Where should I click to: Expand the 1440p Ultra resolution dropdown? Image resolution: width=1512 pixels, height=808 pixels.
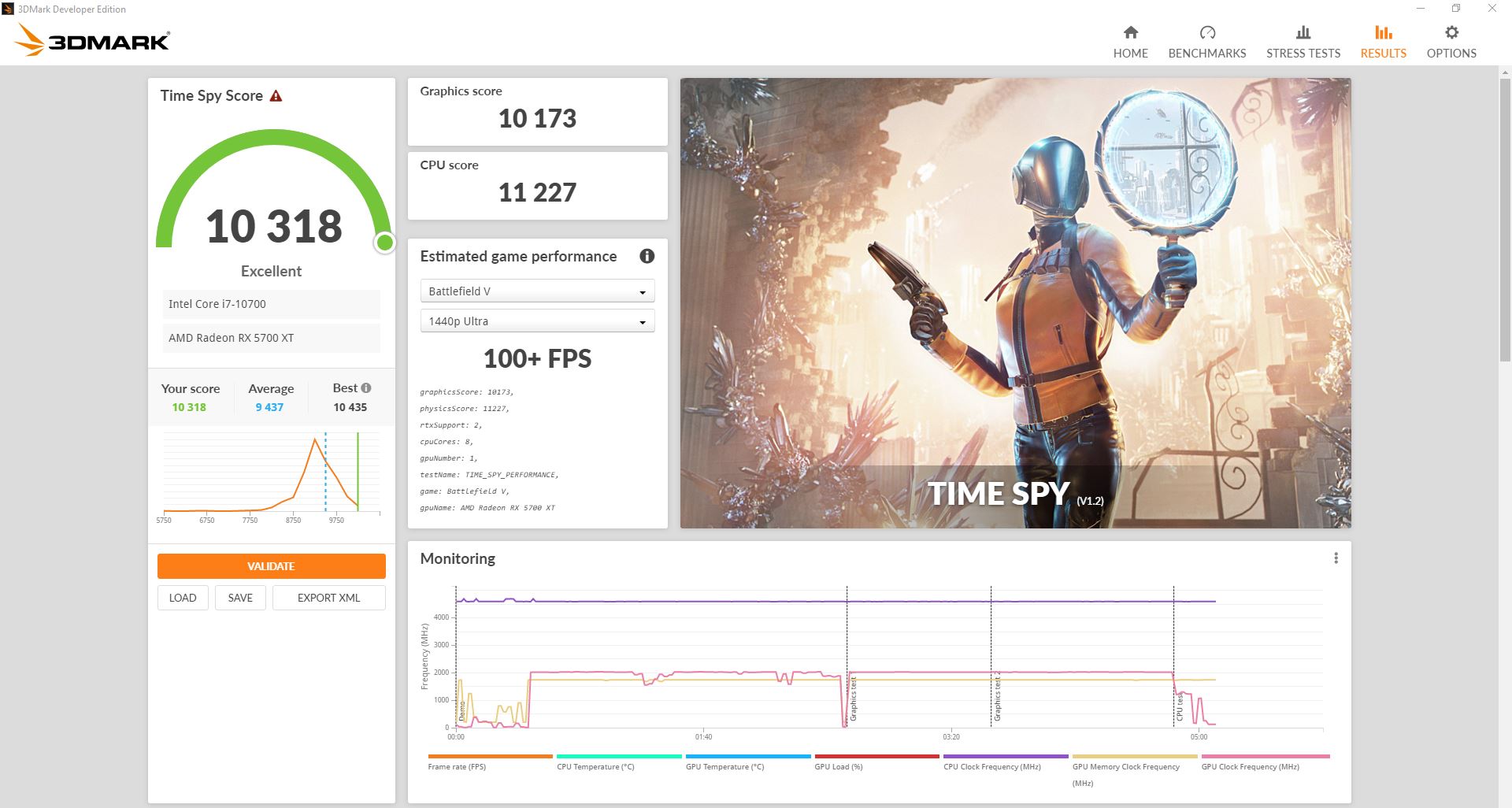537,321
